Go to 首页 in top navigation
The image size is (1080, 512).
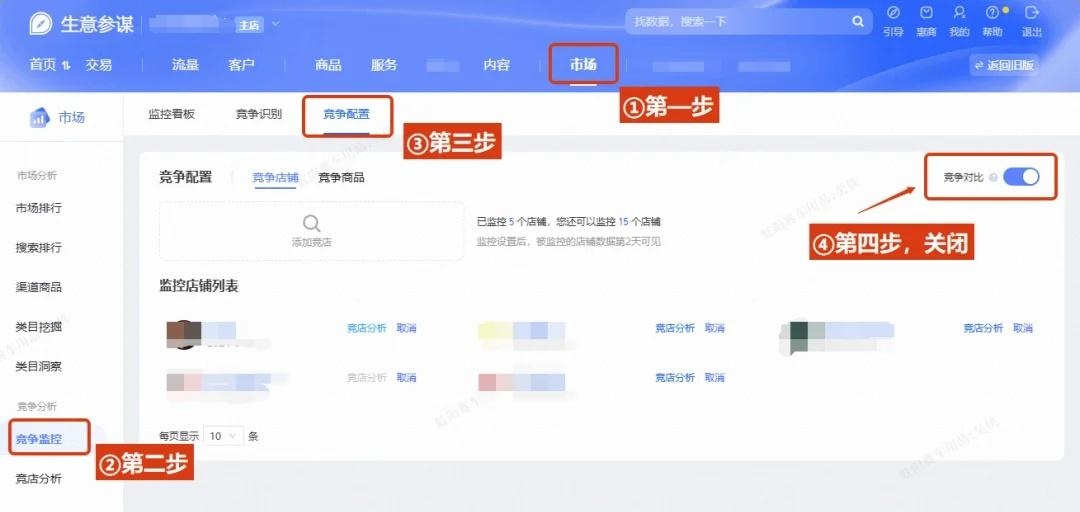point(43,65)
